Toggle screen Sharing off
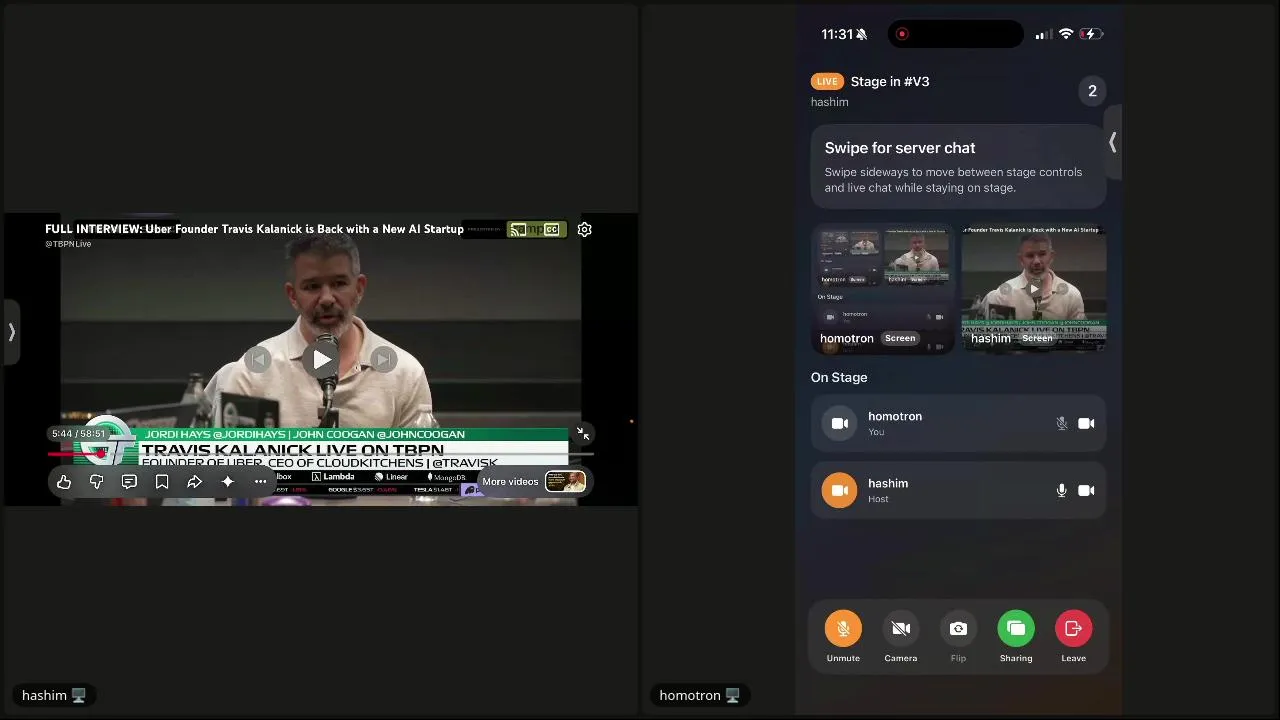This screenshot has width=1280, height=720. [1016, 629]
